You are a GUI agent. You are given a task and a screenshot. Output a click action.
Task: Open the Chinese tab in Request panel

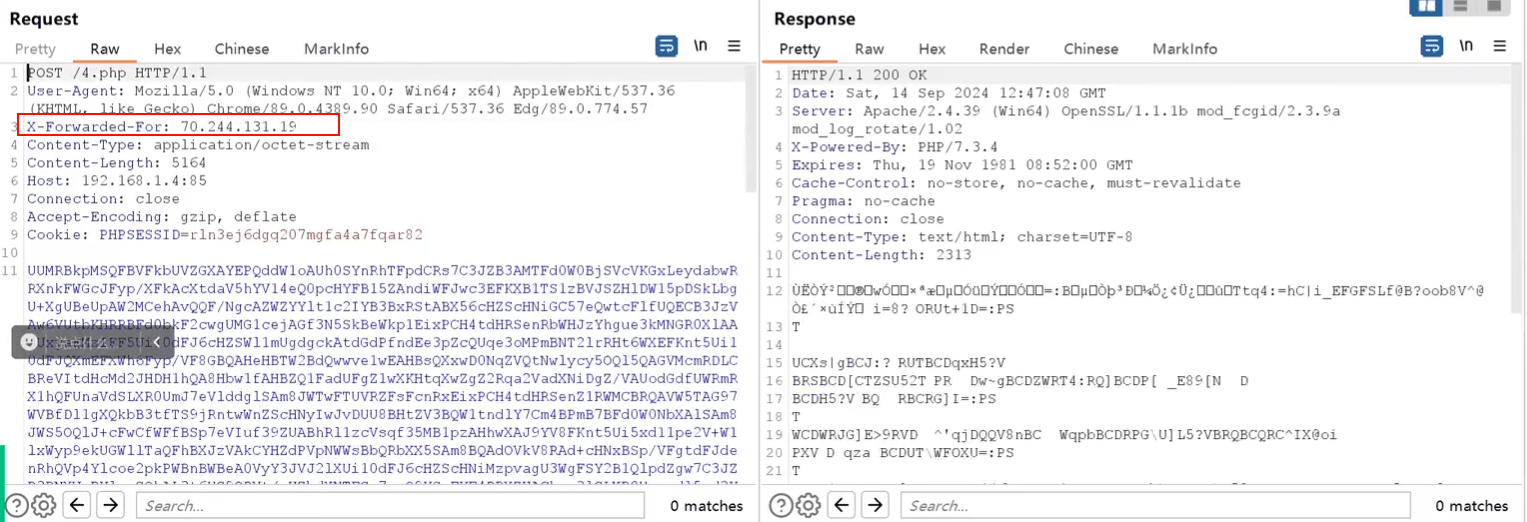[x=242, y=48]
